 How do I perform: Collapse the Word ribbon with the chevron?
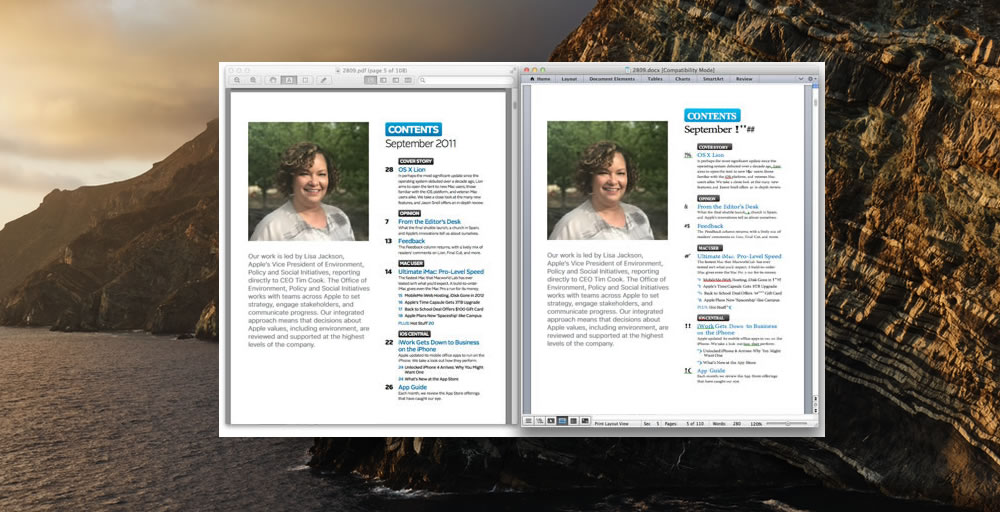801,79
